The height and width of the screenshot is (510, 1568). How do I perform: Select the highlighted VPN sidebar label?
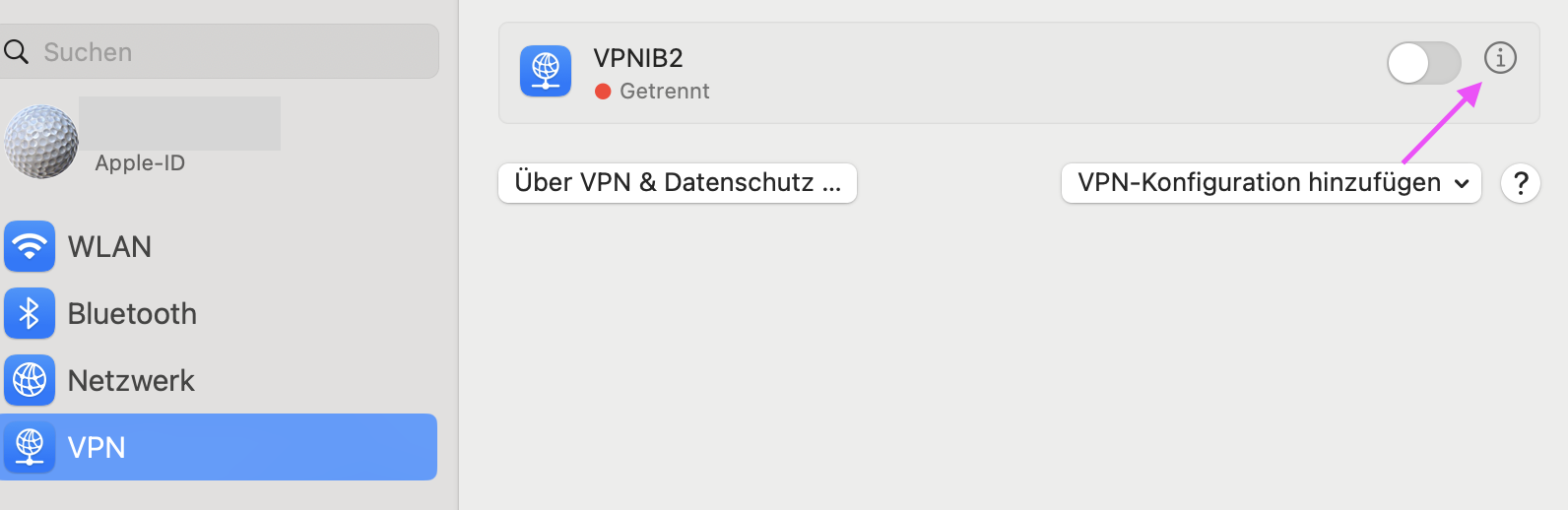[x=97, y=447]
